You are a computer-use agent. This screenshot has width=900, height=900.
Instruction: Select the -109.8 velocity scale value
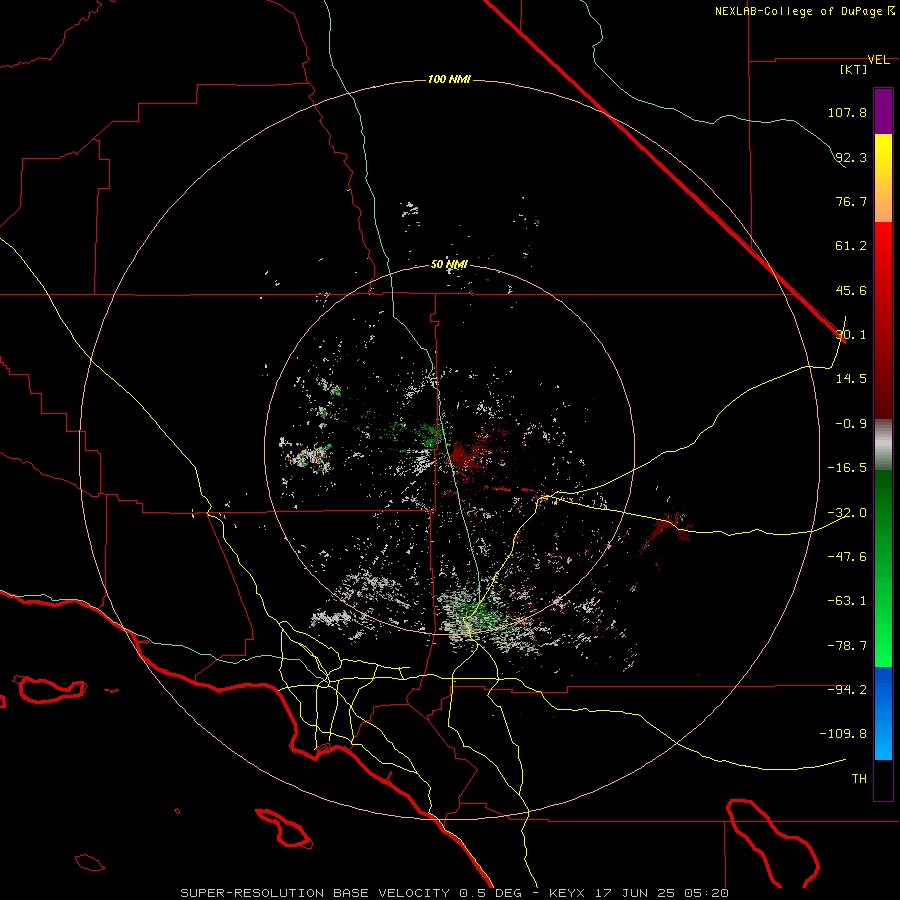(x=844, y=734)
